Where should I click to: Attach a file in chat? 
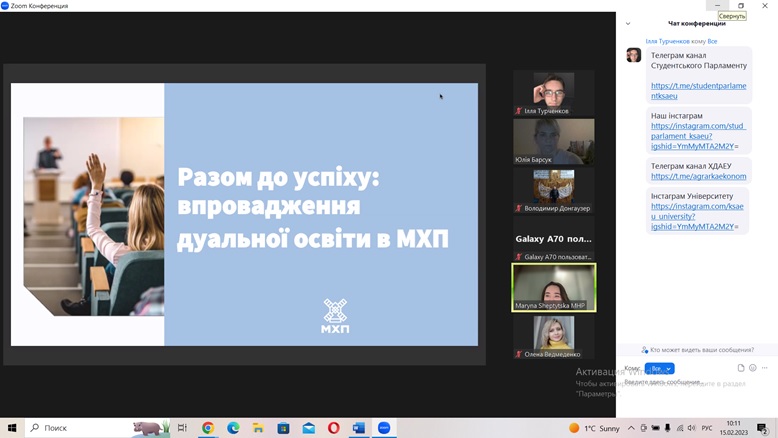click(x=741, y=368)
